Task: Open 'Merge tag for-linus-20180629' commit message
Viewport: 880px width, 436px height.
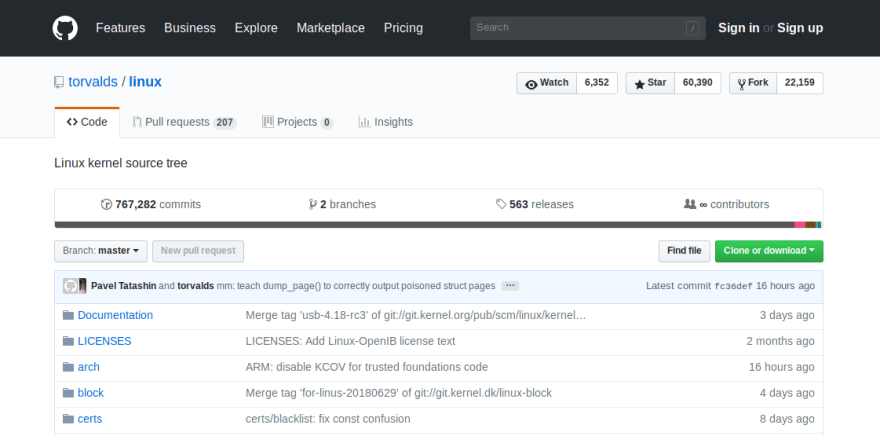Action: [x=398, y=393]
